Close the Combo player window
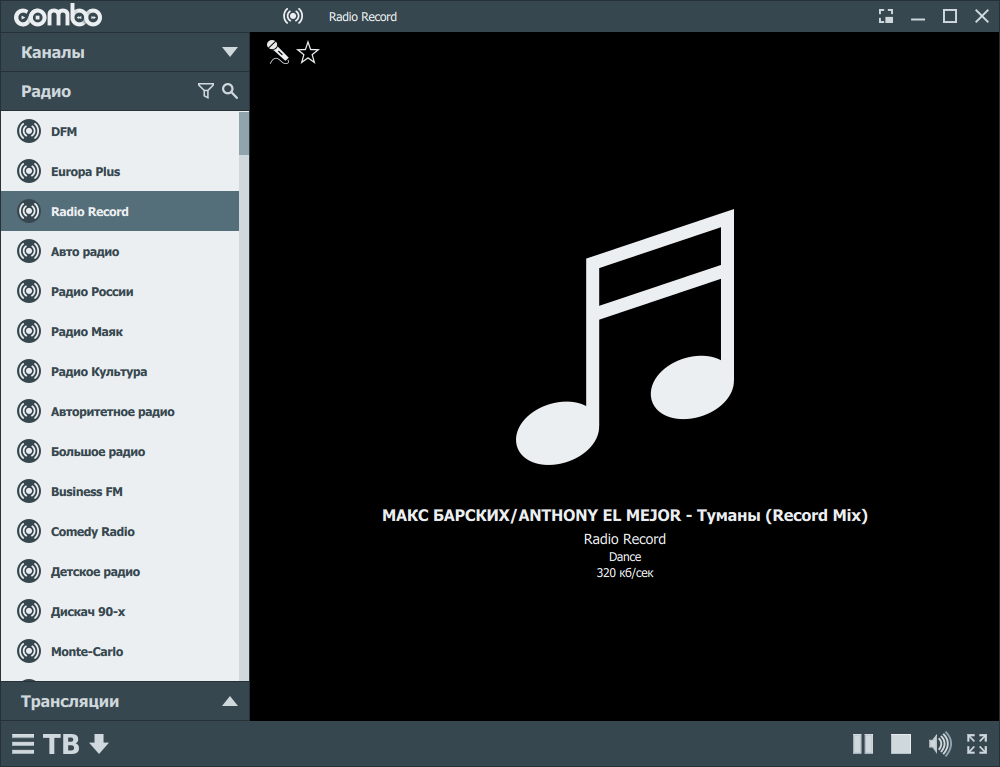The image size is (1000, 767). pyautogui.click(x=982, y=16)
